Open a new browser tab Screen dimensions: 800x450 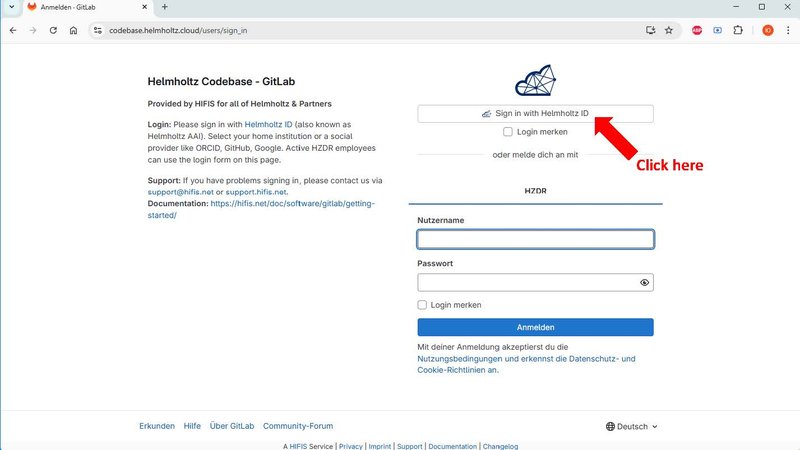tap(164, 7)
